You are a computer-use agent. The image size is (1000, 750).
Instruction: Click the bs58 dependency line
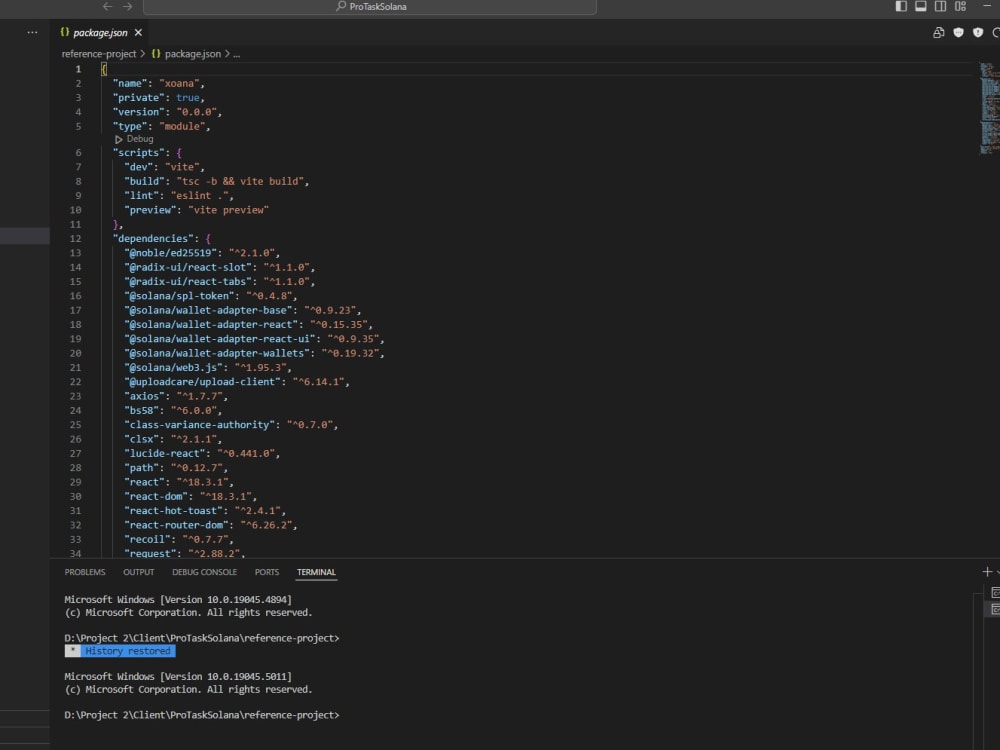(173, 411)
